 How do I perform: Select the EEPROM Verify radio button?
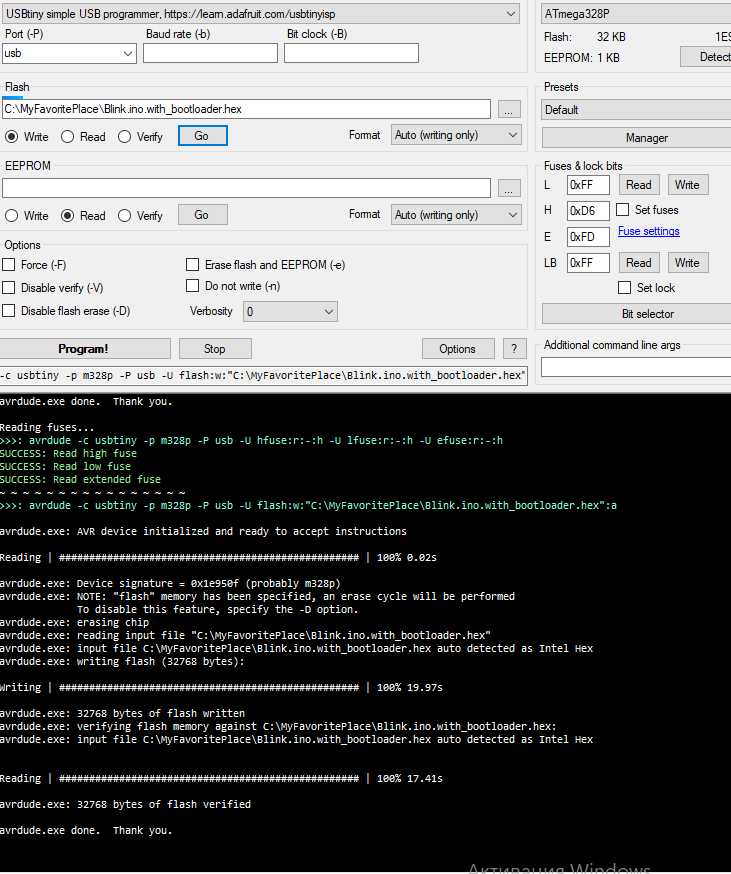tap(125, 215)
